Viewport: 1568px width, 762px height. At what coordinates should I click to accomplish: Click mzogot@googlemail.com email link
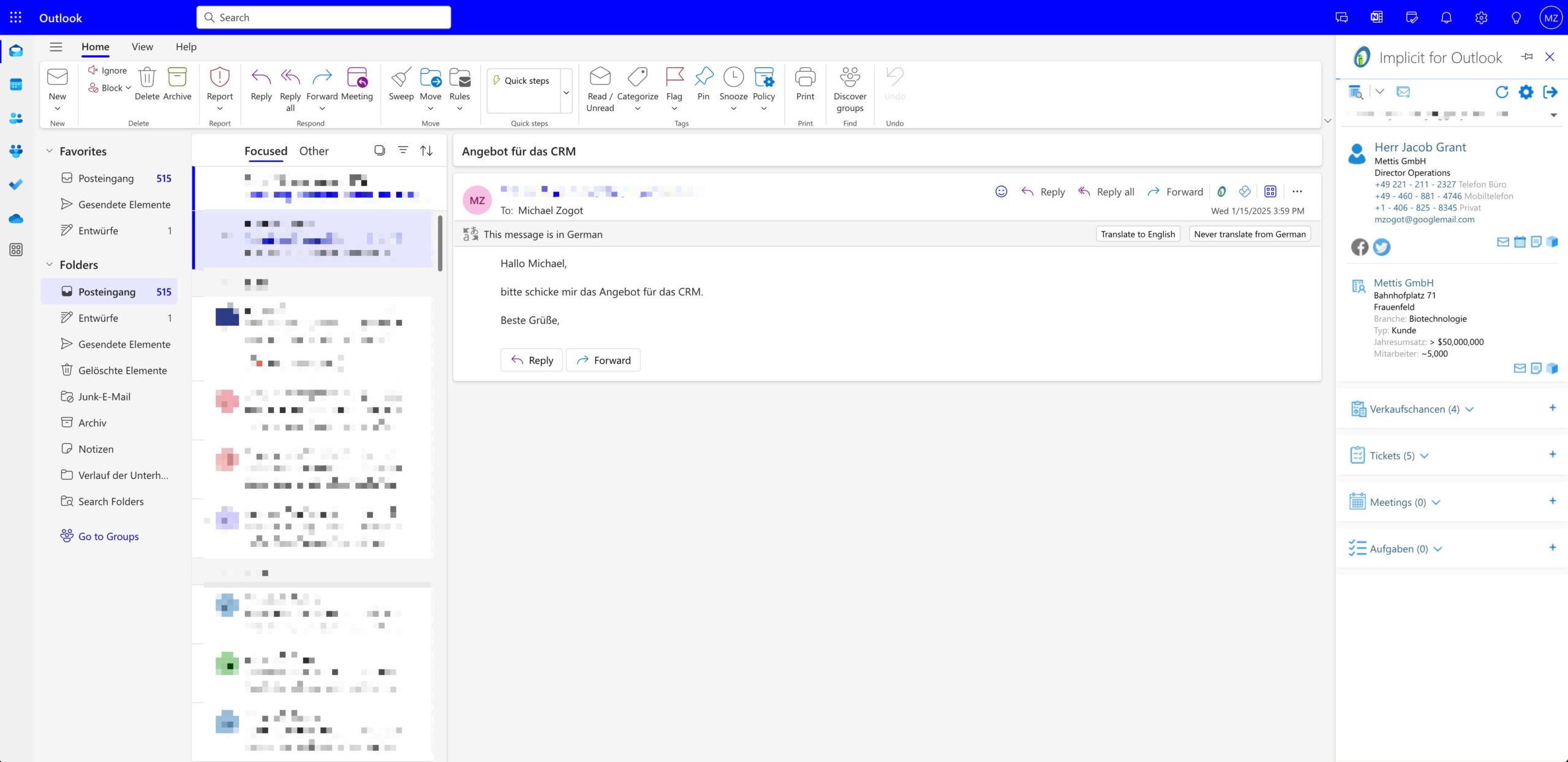(1424, 219)
